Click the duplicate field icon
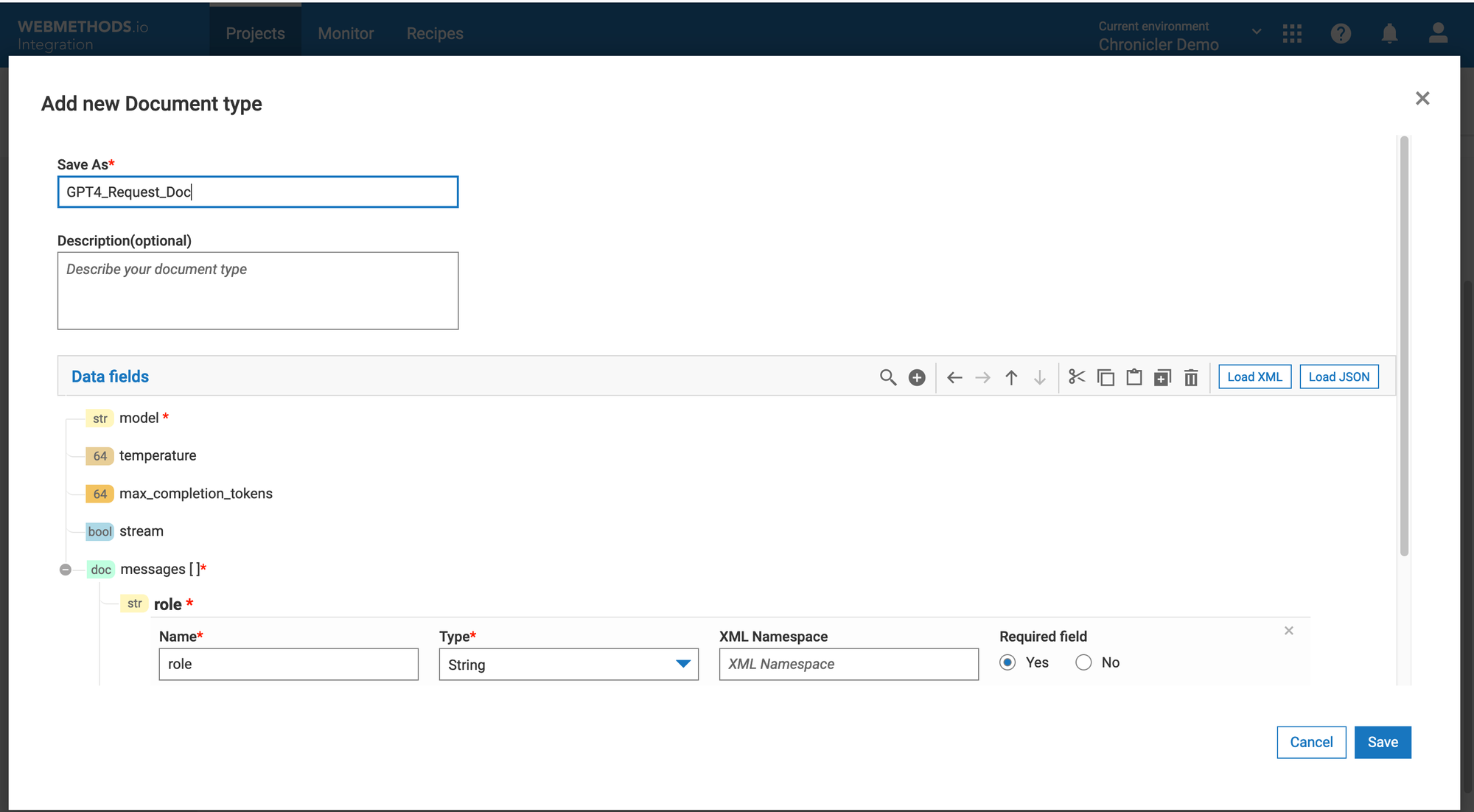The image size is (1474, 812). pos(1162,377)
